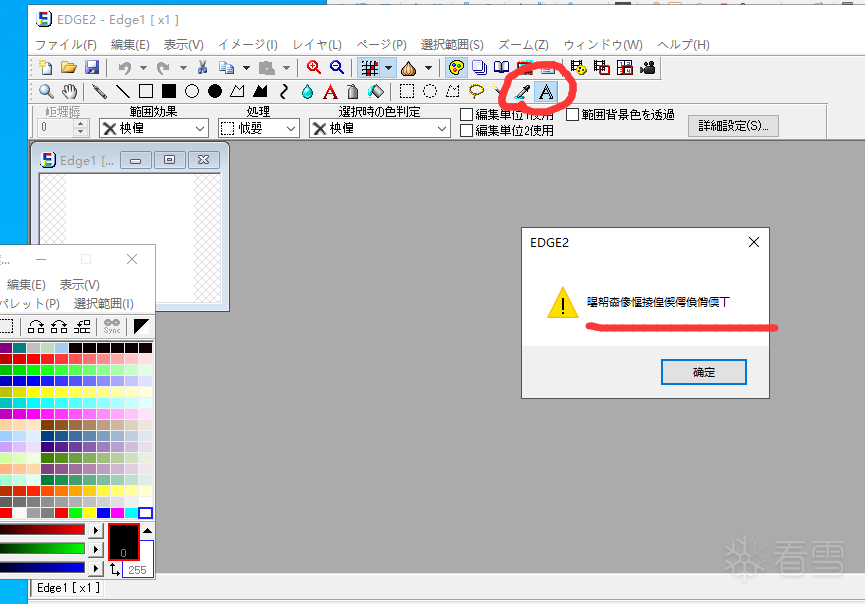Select the outlined Rectangle tool
This screenshot has height=604, width=865.
pos(146,92)
